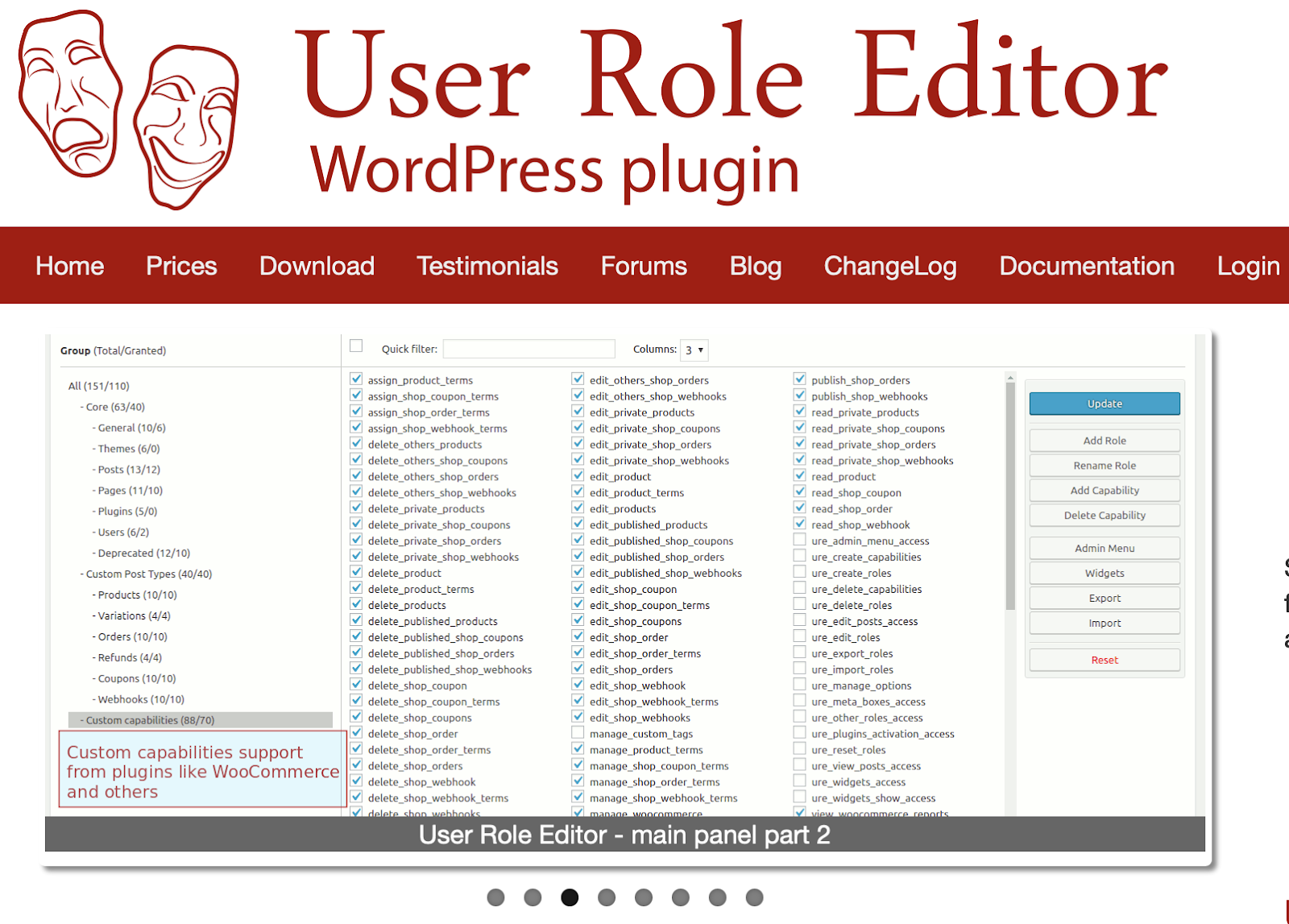
Task: Select All (151/110) group
Action: pyautogui.click(x=98, y=386)
